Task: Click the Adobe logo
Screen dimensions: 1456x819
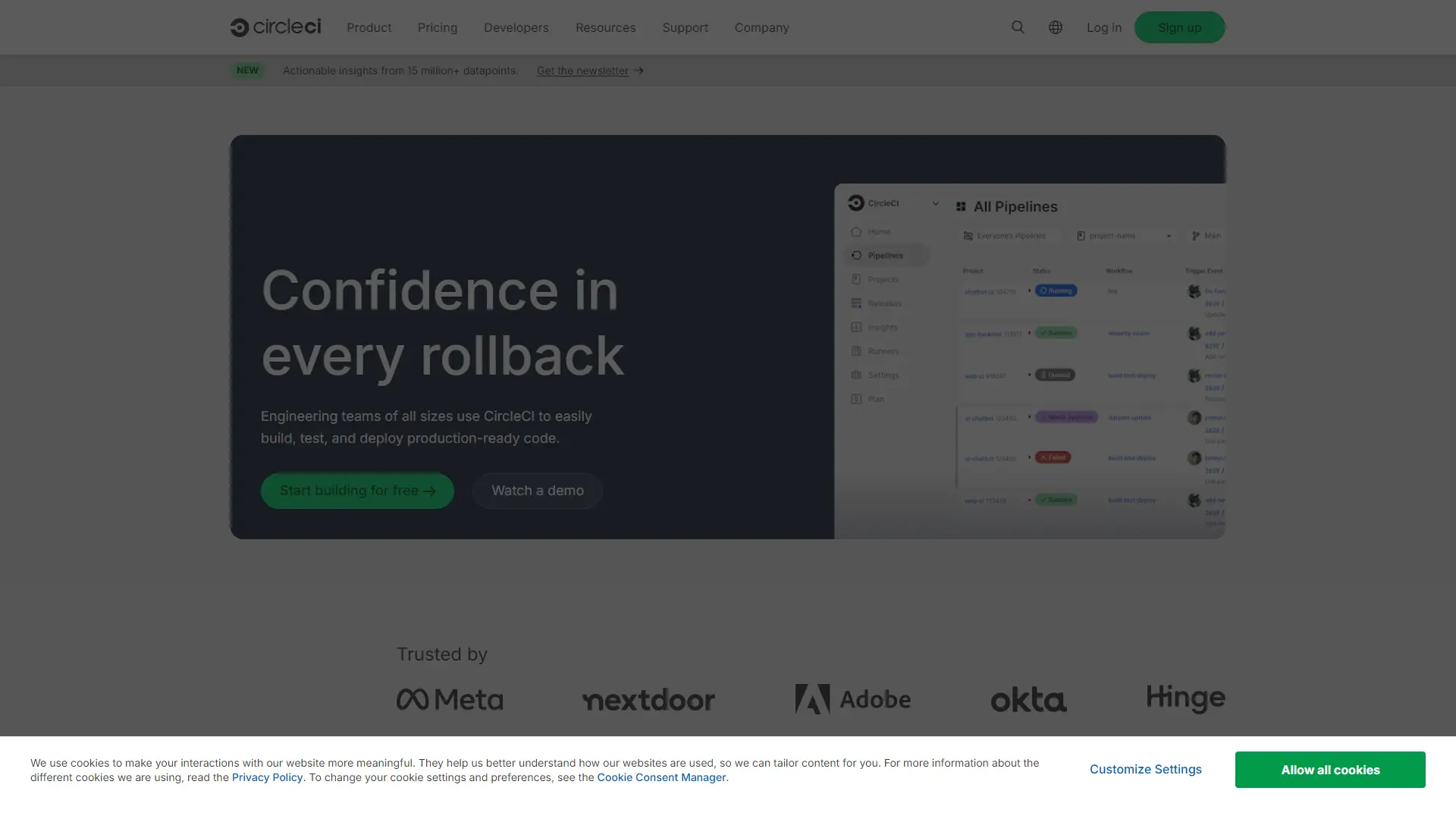Action: 853,699
